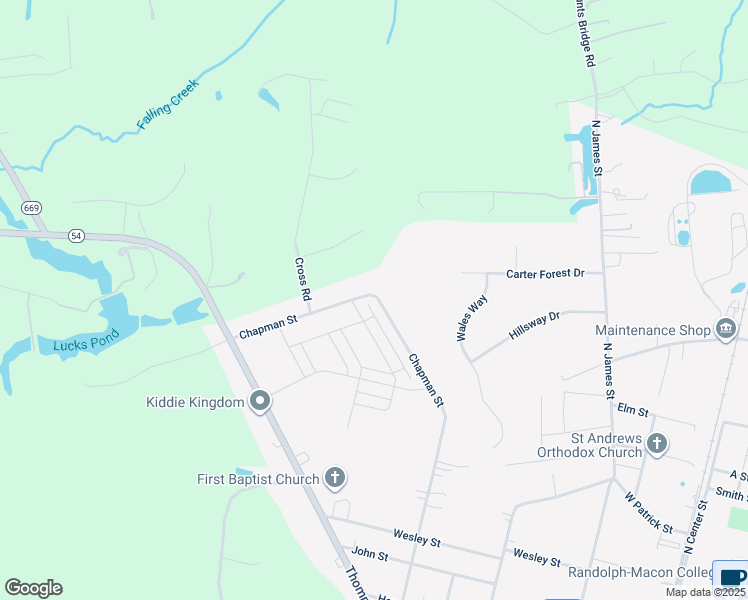Viewport: 748px width, 600px height.
Task: Select the route 54 highway shield
Action: coord(76,236)
